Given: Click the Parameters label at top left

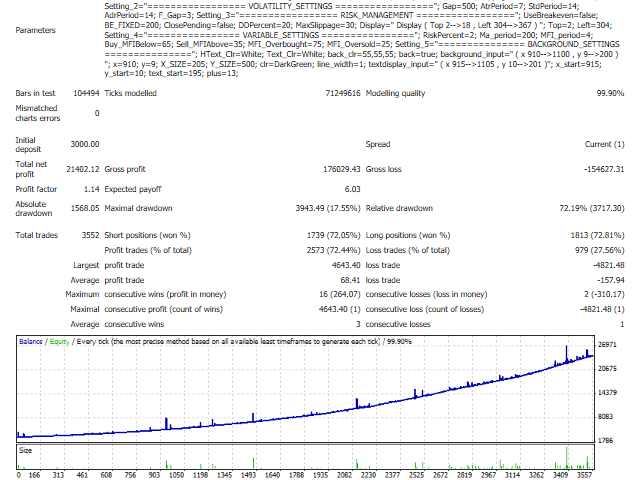Looking at the screenshot, I should (36, 29).
